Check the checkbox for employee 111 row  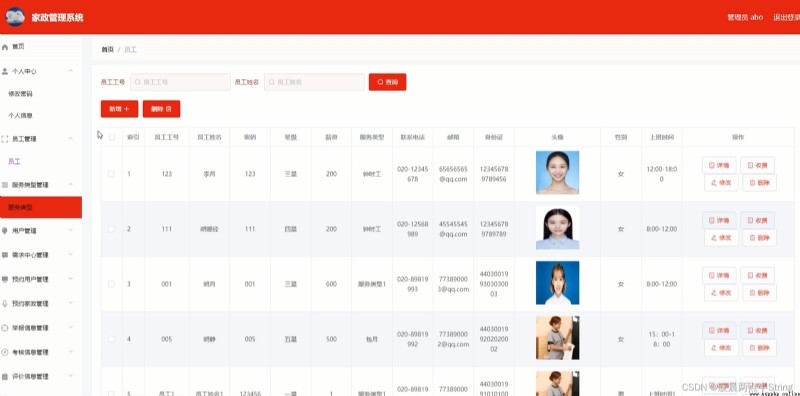111,229
